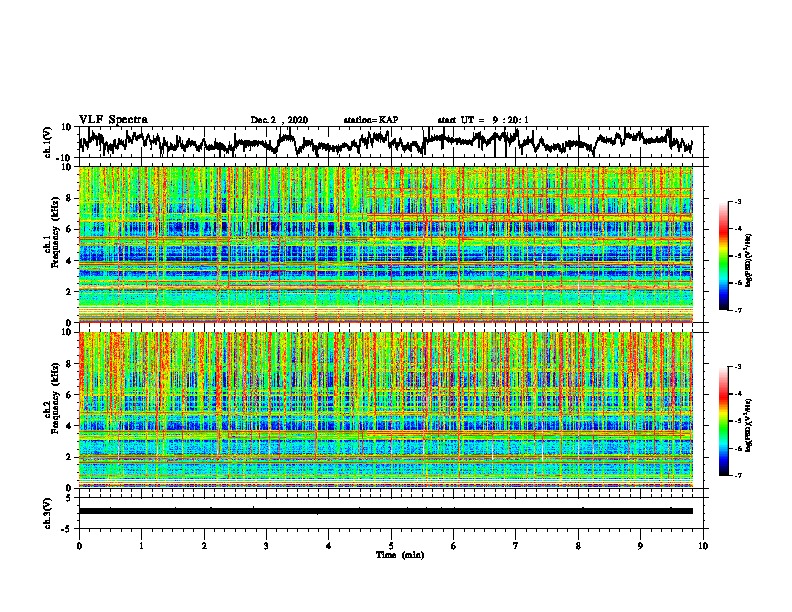
Task: Click the "-5" tick on ch.3(V) axis
Action: 66,529
